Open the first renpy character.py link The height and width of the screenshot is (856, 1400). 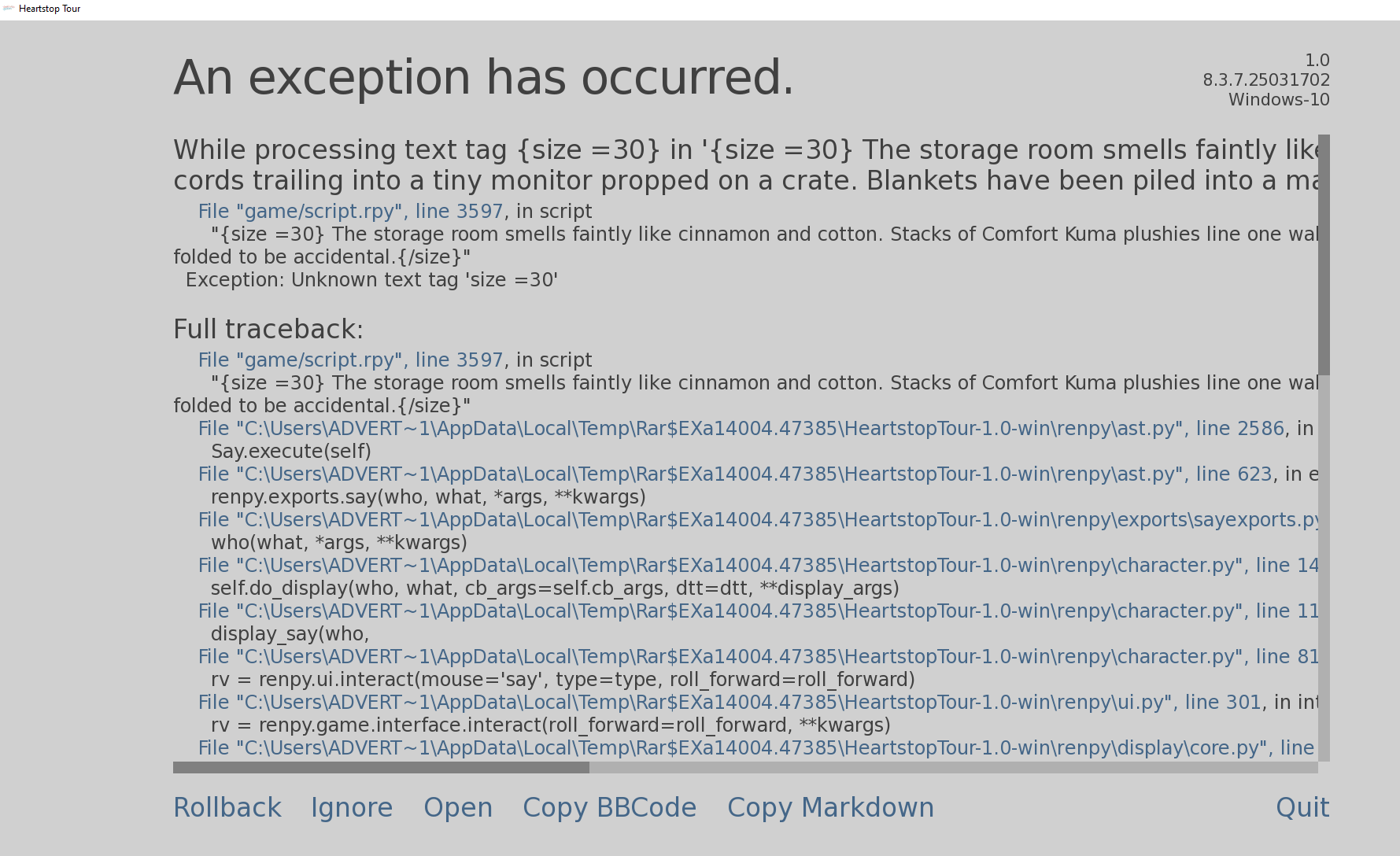point(758,566)
